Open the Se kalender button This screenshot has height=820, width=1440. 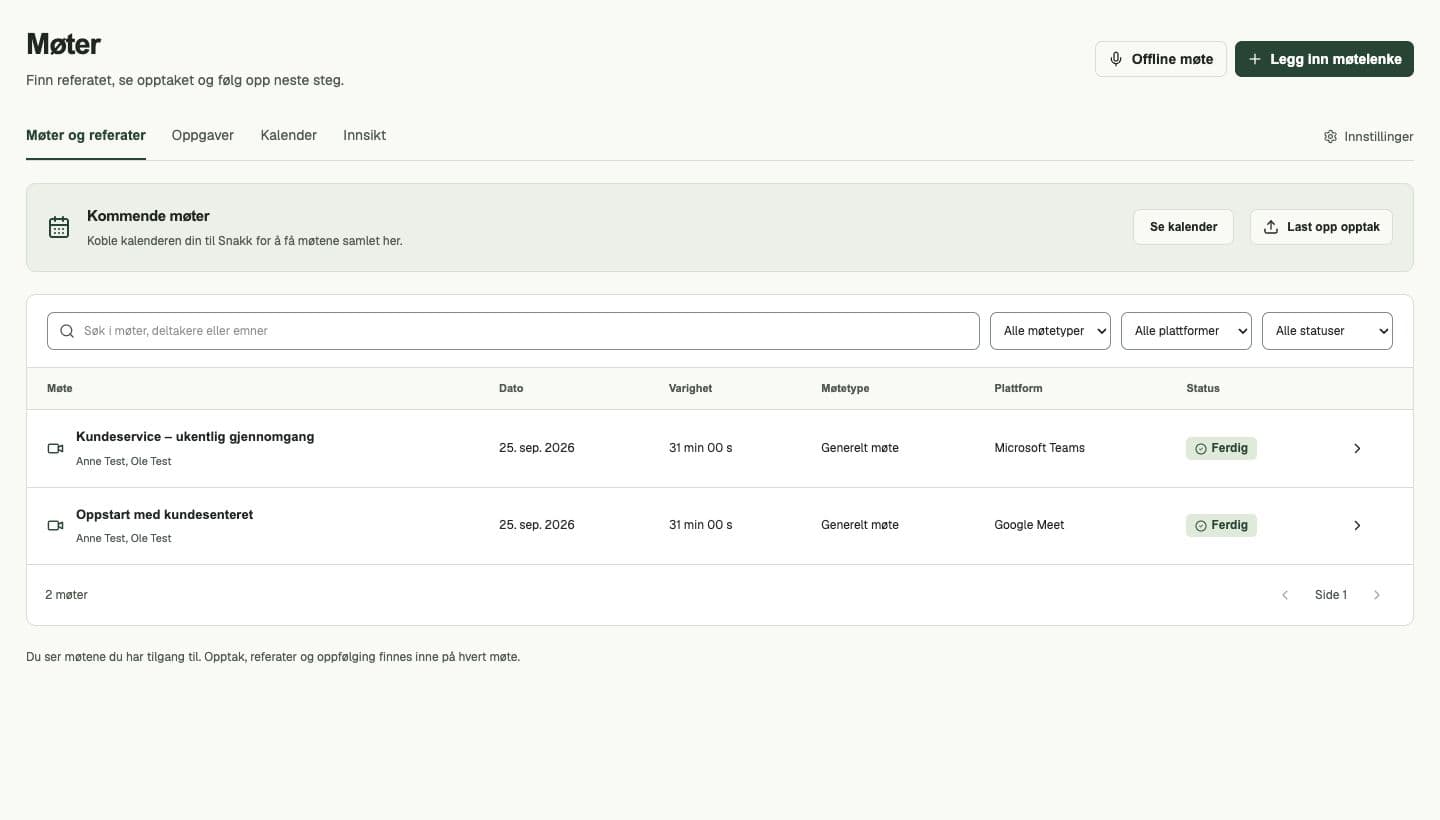click(x=1183, y=227)
